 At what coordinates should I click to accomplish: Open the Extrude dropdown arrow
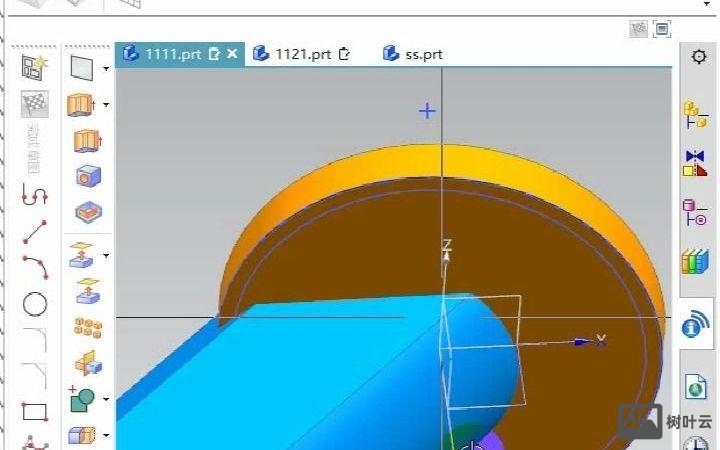[x=106, y=105]
